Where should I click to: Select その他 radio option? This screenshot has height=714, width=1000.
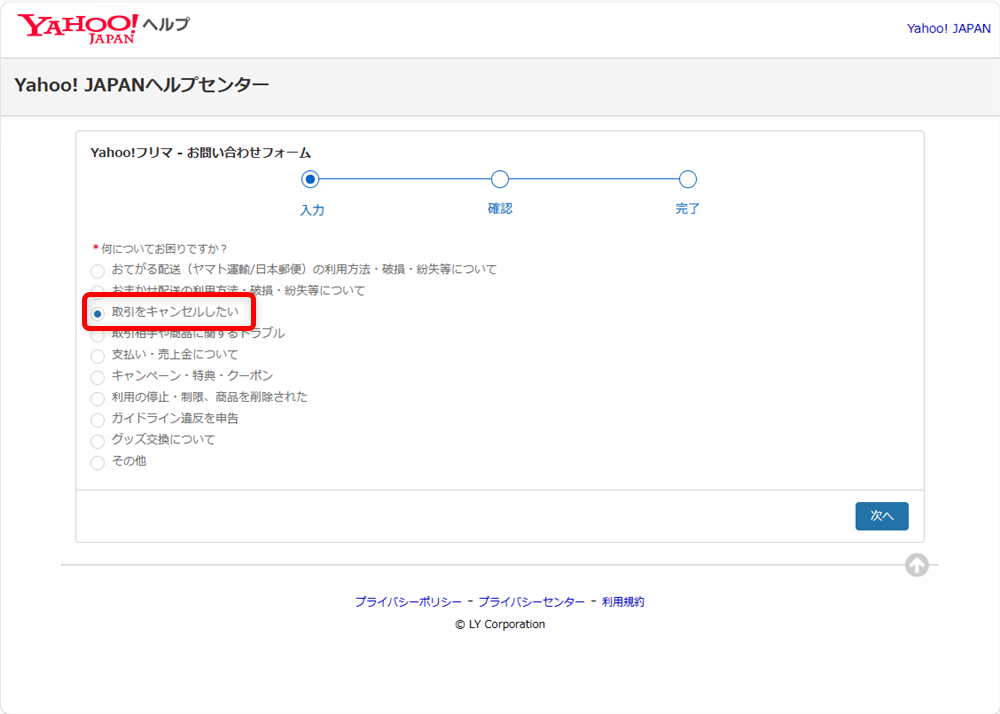(98, 463)
